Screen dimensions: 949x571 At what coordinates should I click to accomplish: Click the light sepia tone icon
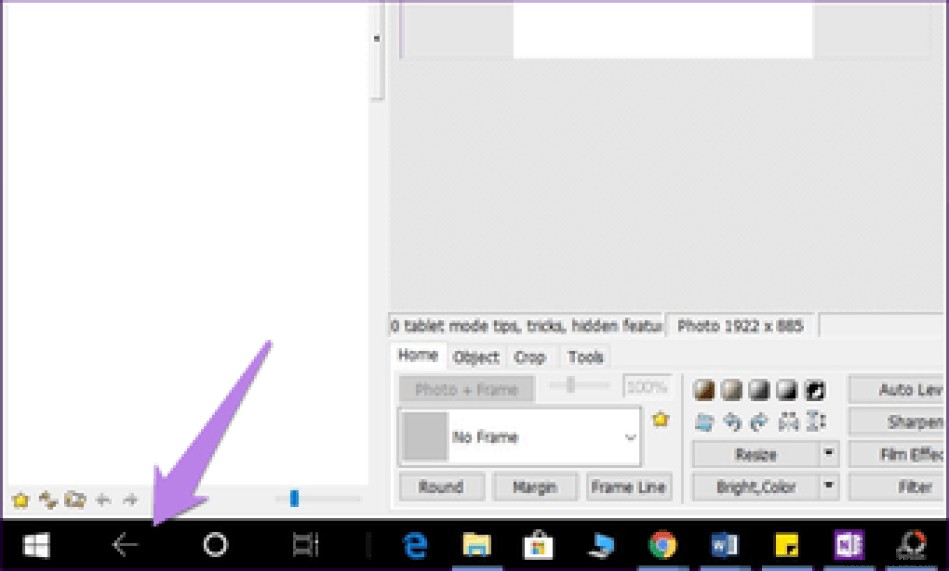(x=731, y=390)
